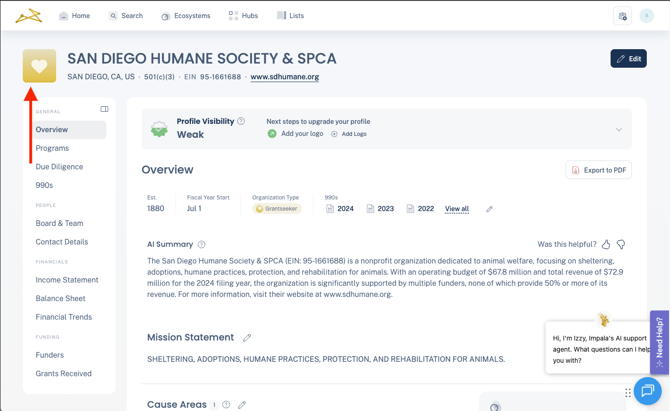
Task: Click the Export to PDF button
Action: (598, 170)
